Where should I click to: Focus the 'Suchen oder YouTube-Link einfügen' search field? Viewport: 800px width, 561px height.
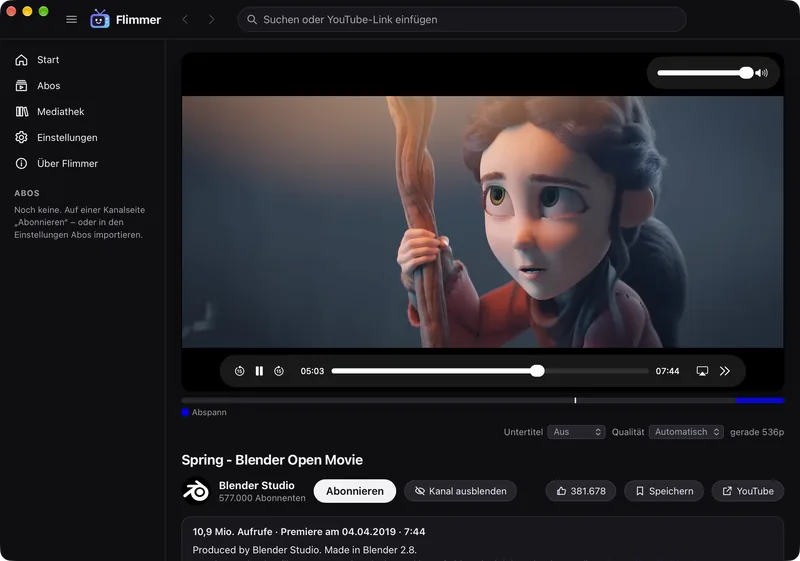coord(462,19)
